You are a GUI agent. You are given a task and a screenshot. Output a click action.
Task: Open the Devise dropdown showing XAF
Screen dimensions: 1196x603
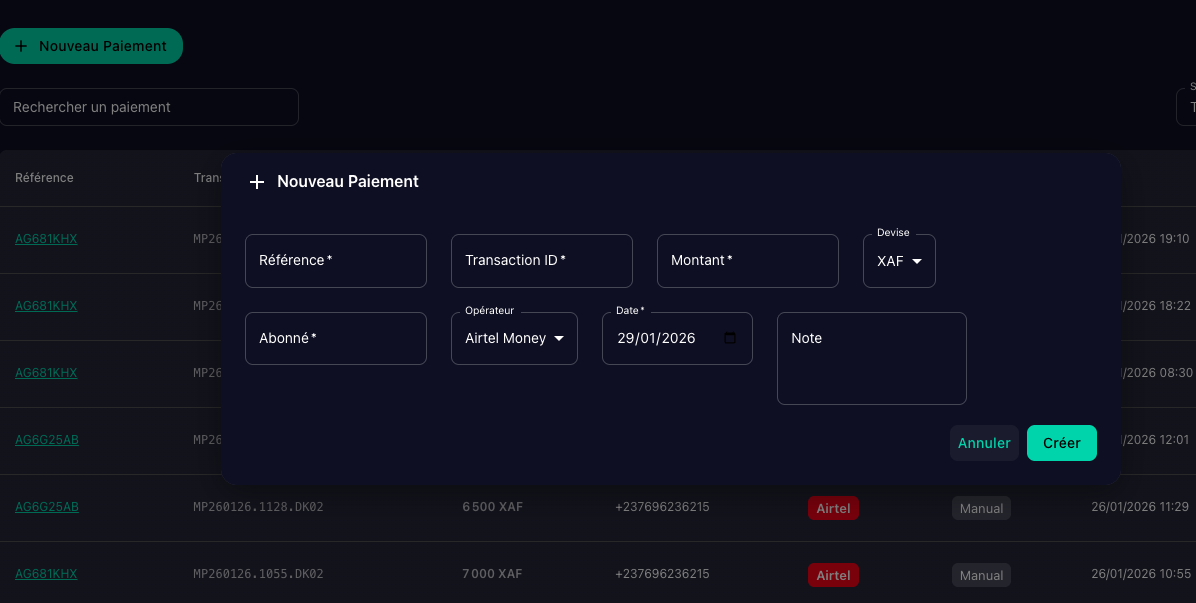click(x=898, y=260)
